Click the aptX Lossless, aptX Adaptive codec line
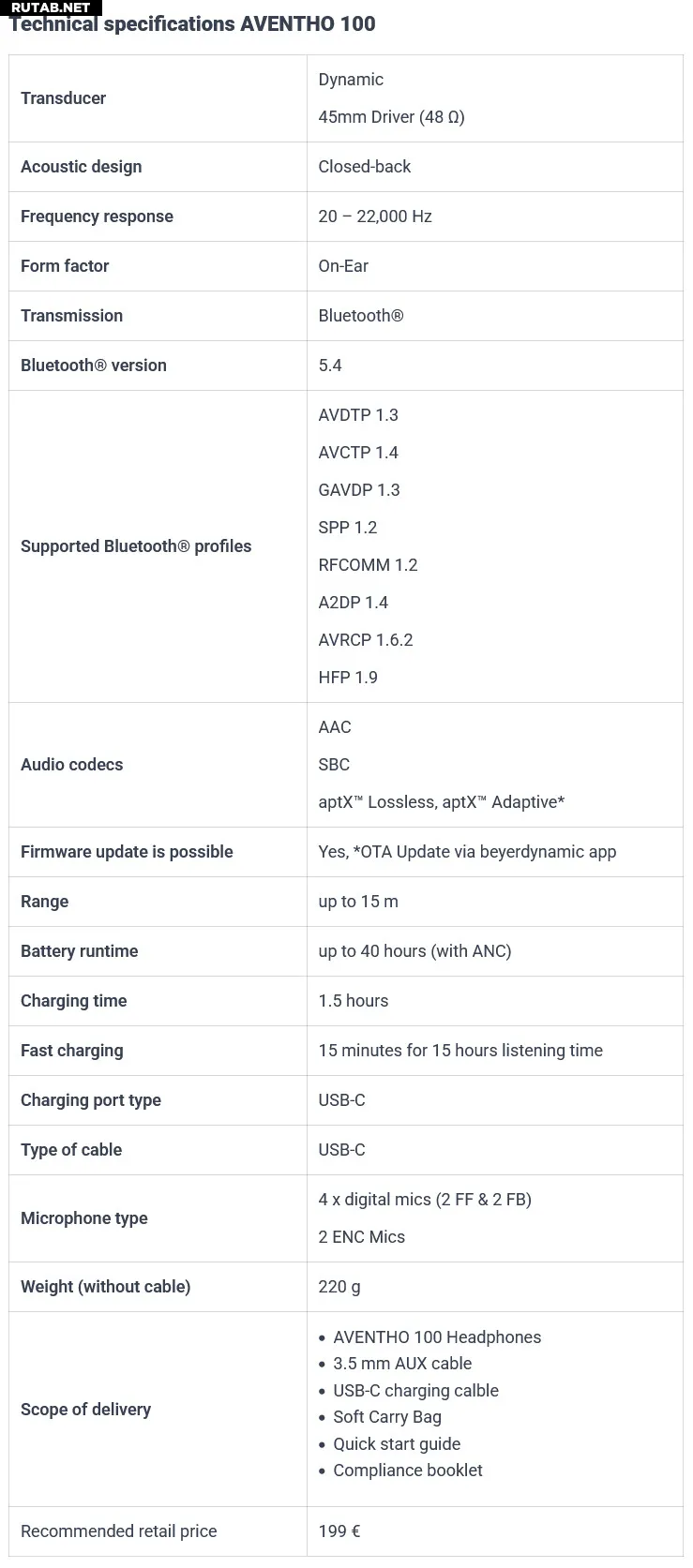 (x=442, y=802)
